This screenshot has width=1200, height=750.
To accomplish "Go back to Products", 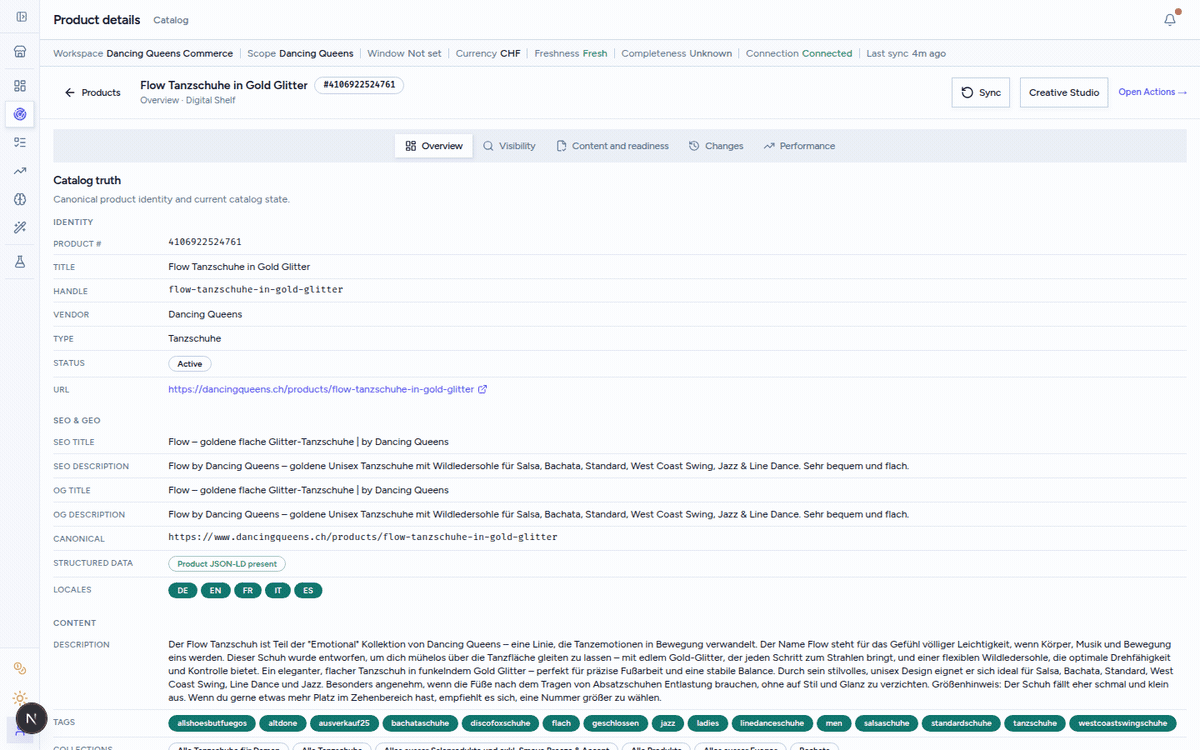I will [92, 92].
